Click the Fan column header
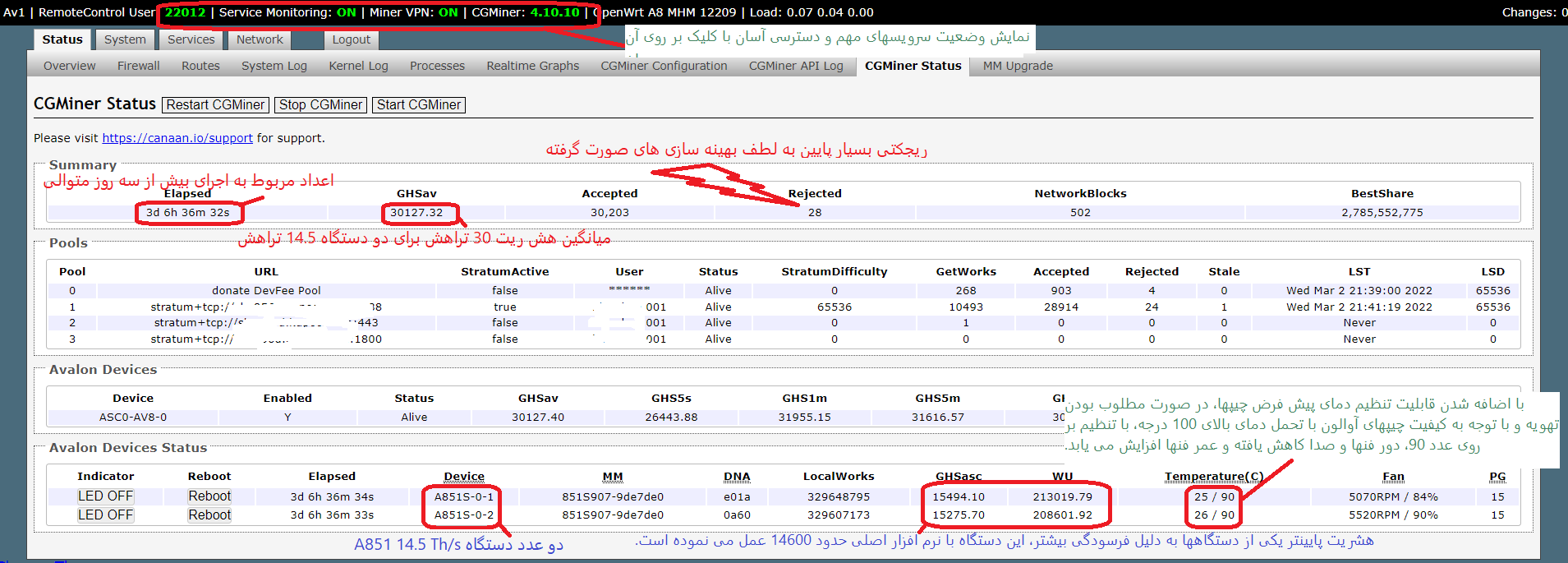 (x=1393, y=476)
